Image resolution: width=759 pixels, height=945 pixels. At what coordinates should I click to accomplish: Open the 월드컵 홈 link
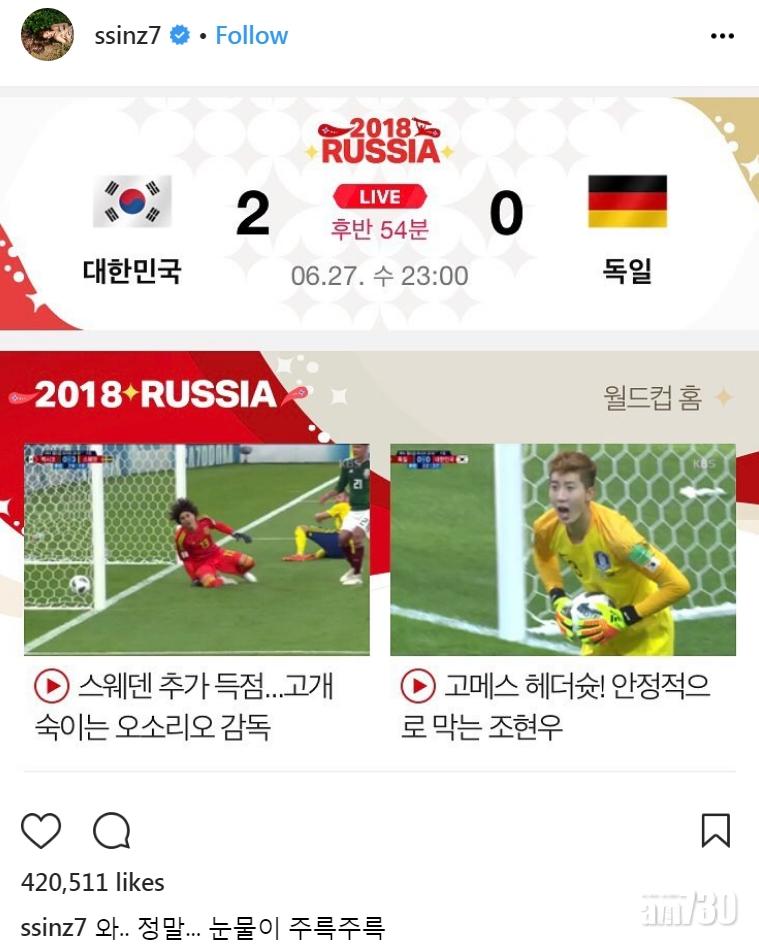click(x=652, y=398)
